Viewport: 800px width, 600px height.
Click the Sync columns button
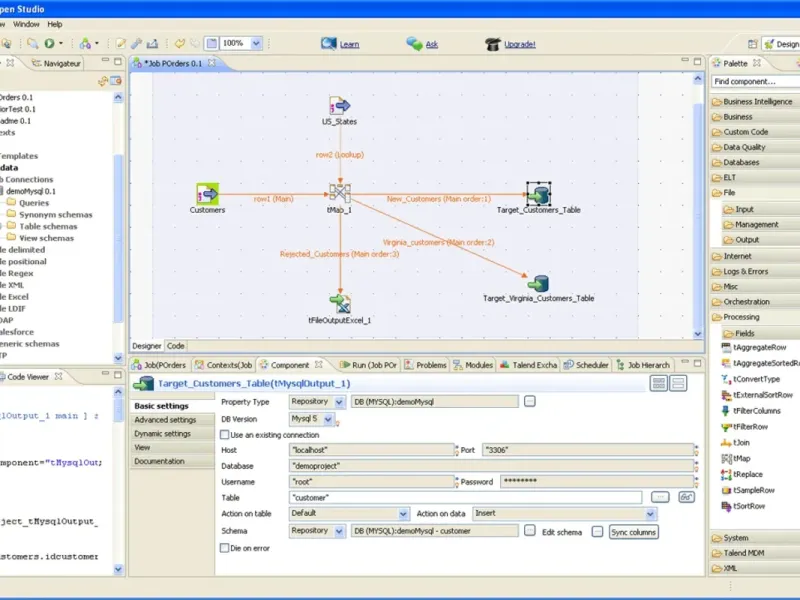[633, 532]
